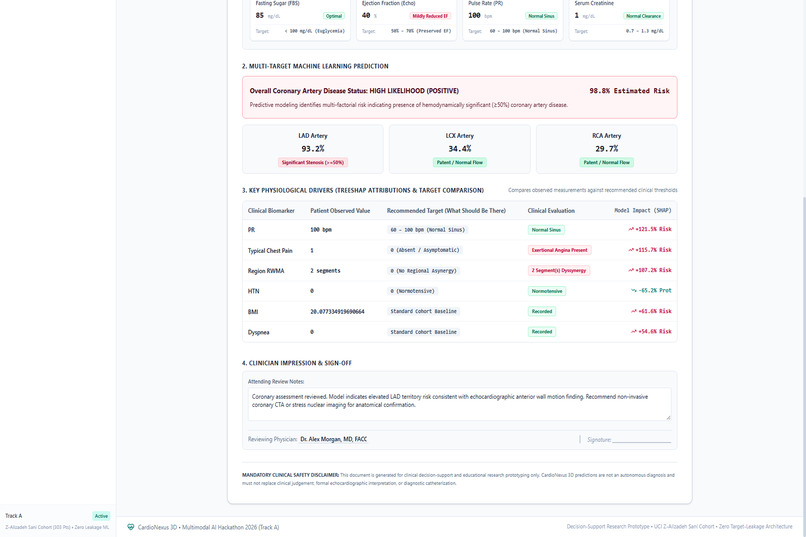Viewport: 806px width, 537px height.
Task: Click the RCA Artery 29.7% value
Action: pos(607,149)
